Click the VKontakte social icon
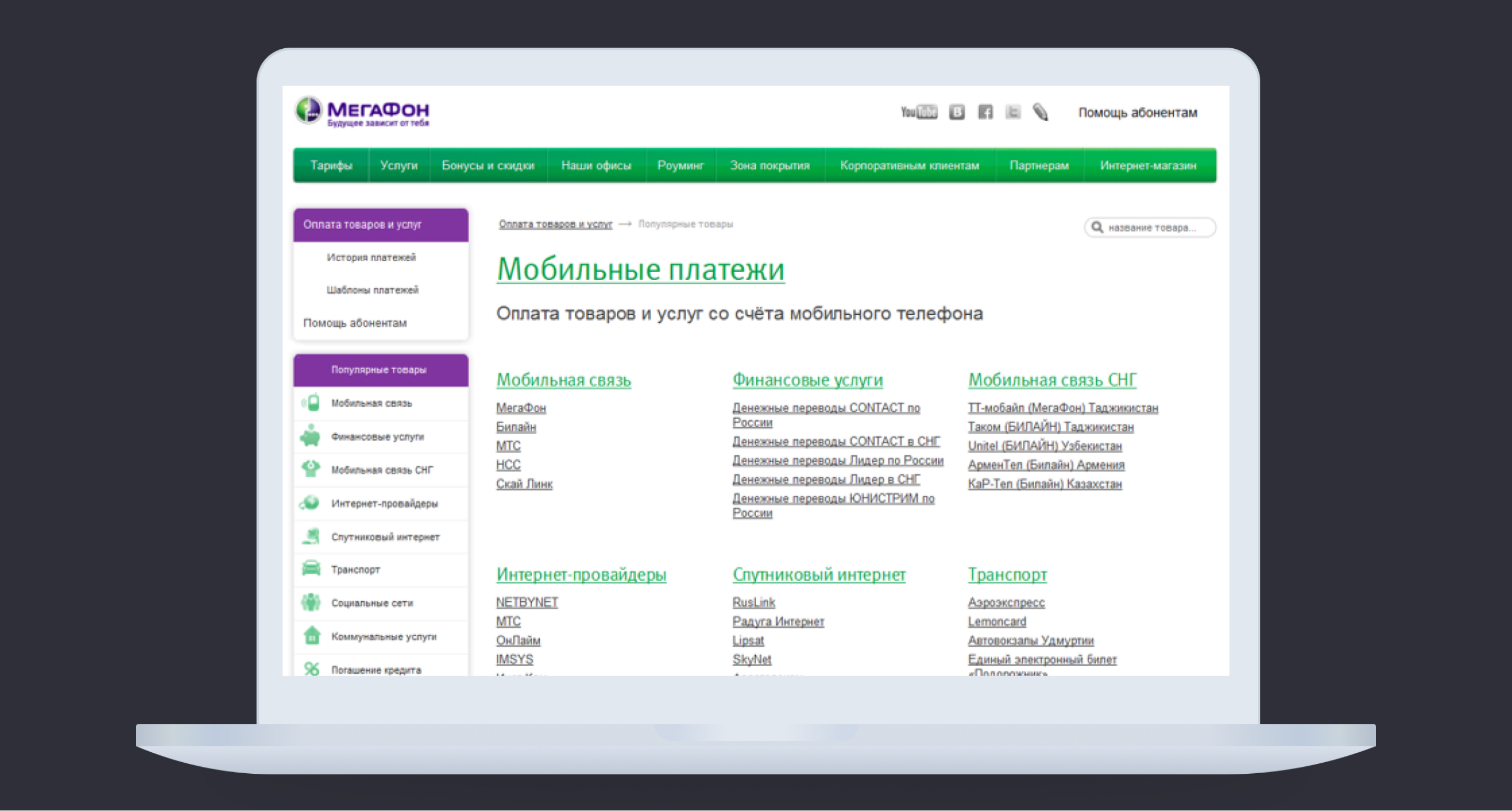 tap(957, 112)
